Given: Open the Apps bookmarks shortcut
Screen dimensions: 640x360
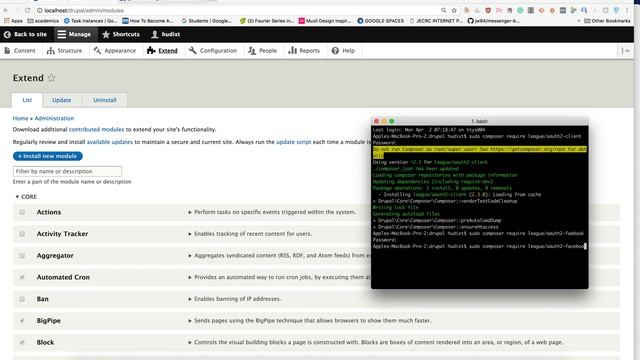Looking at the screenshot, I should (x=13, y=21).
